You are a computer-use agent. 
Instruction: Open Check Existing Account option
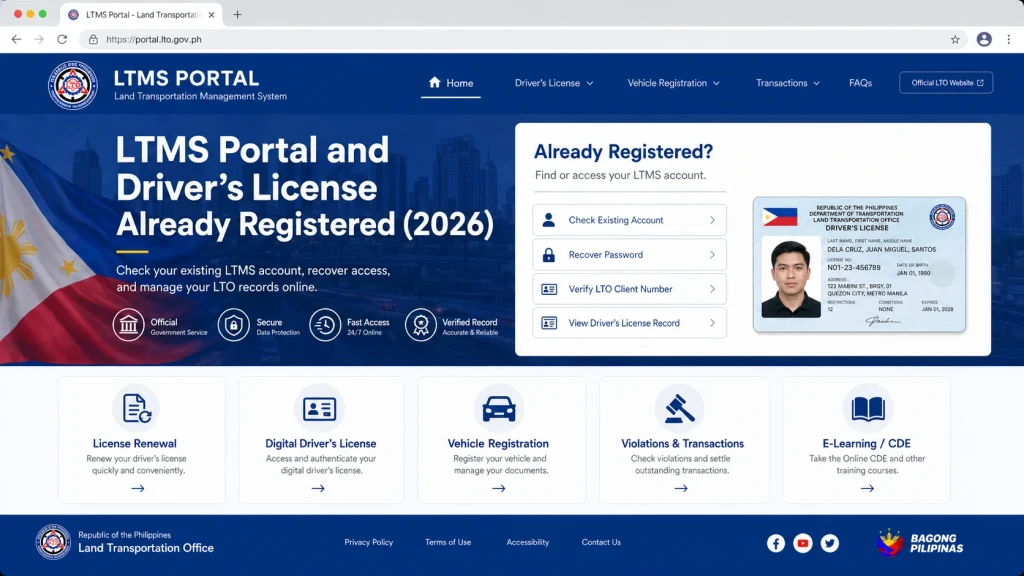pos(630,220)
